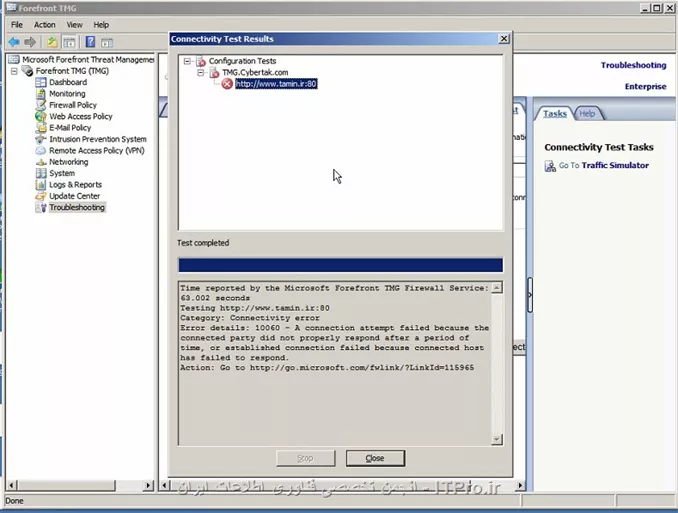Viewport: 678px width, 513px height.
Task: Click the Dashboard node icon
Action: click(x=41, y=82)
